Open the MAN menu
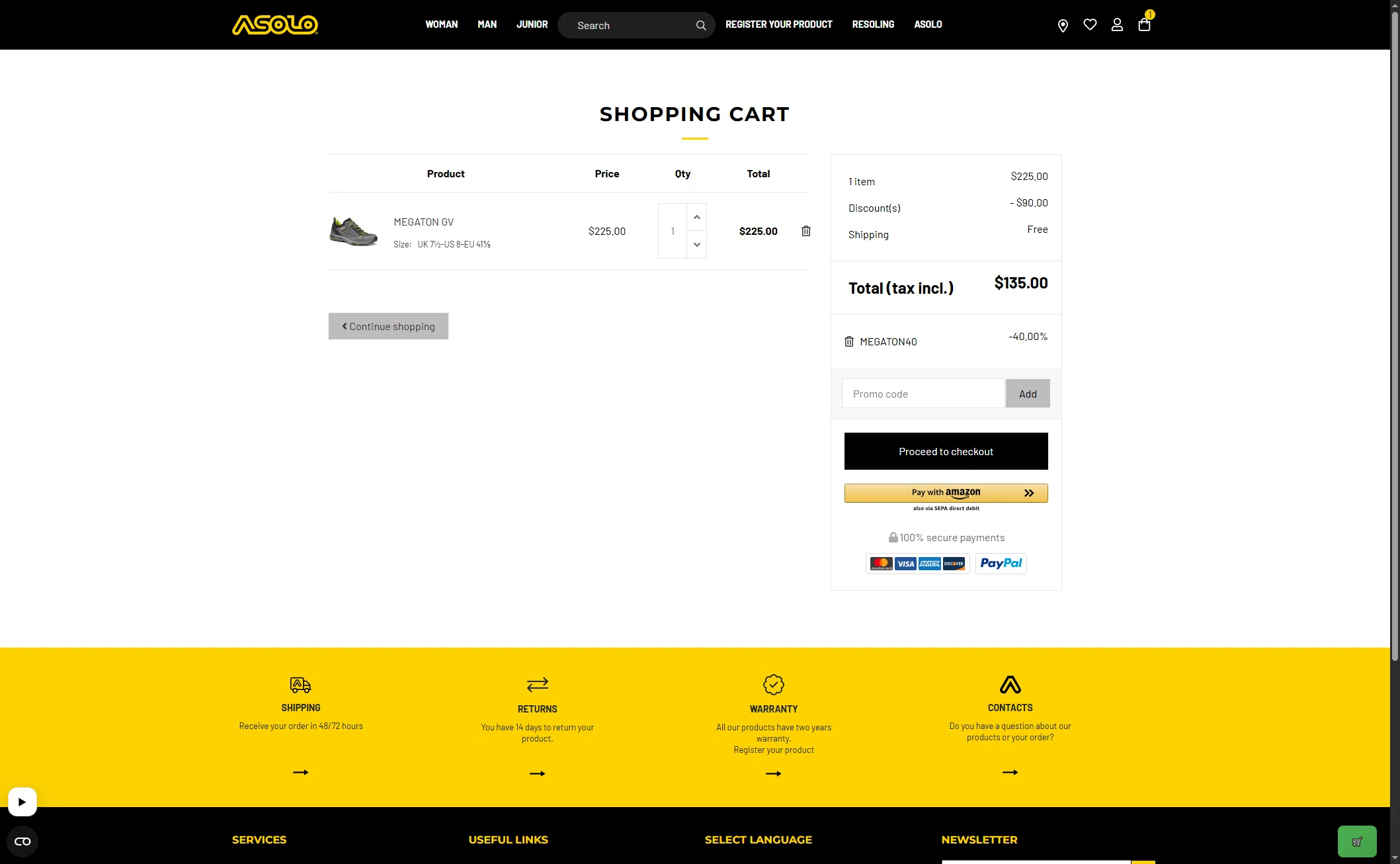Screen dimensions: 1400x864 [487, 24]
